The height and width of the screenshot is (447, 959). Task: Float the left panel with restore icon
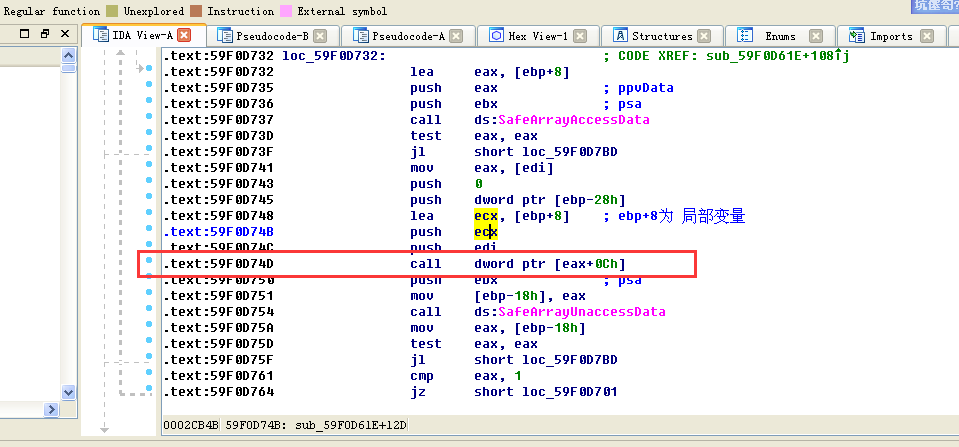tap(44, 34)
